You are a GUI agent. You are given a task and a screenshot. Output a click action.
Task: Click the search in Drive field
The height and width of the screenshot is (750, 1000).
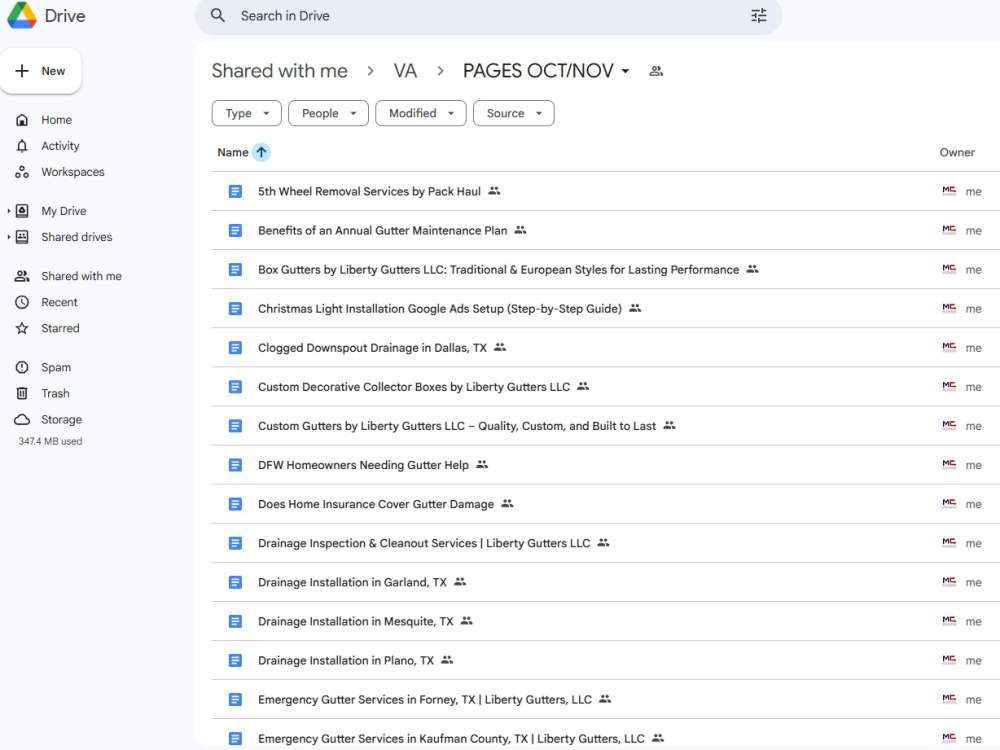(488, 16)
